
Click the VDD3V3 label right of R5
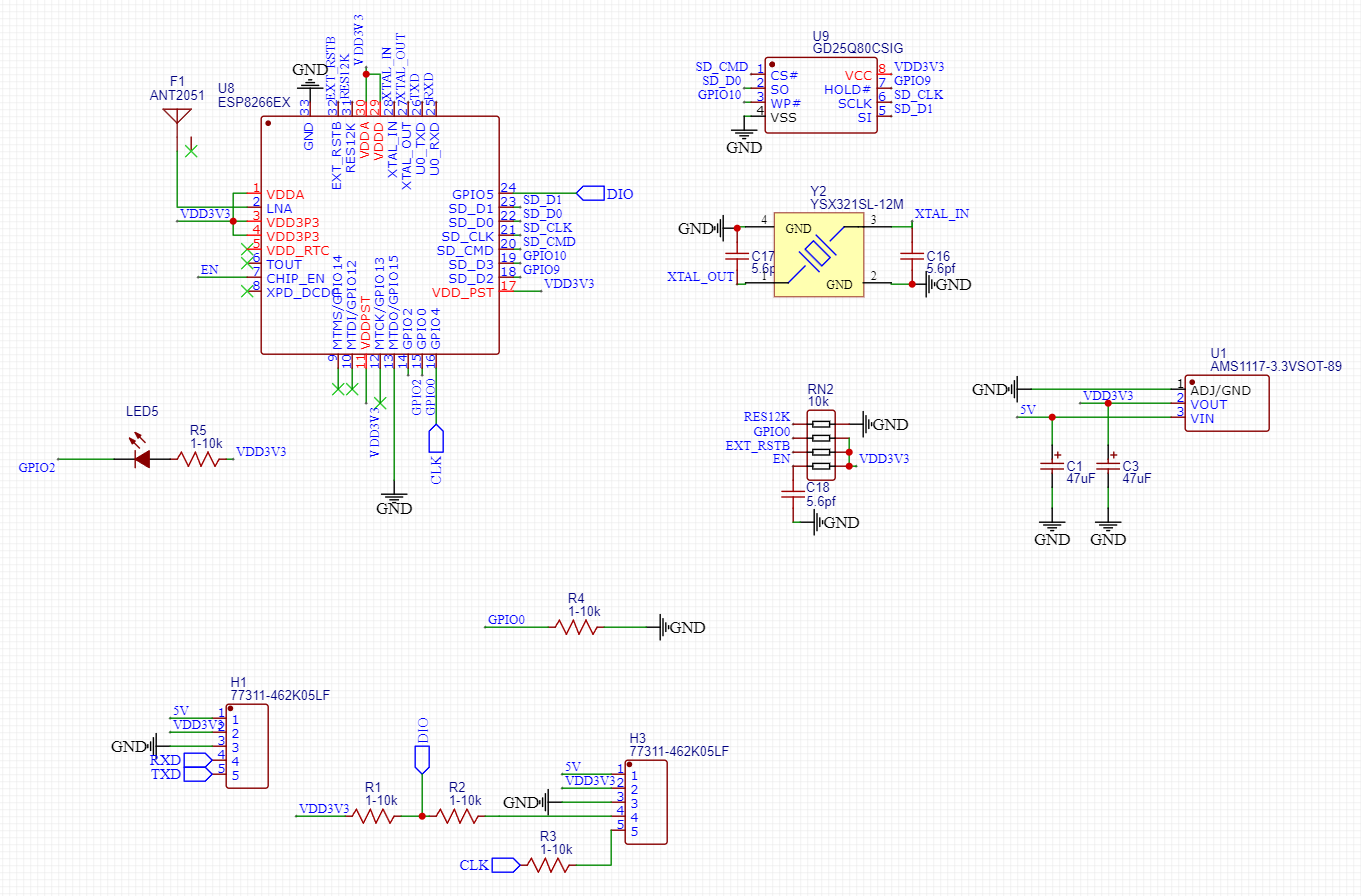click(x=260, y=452)
